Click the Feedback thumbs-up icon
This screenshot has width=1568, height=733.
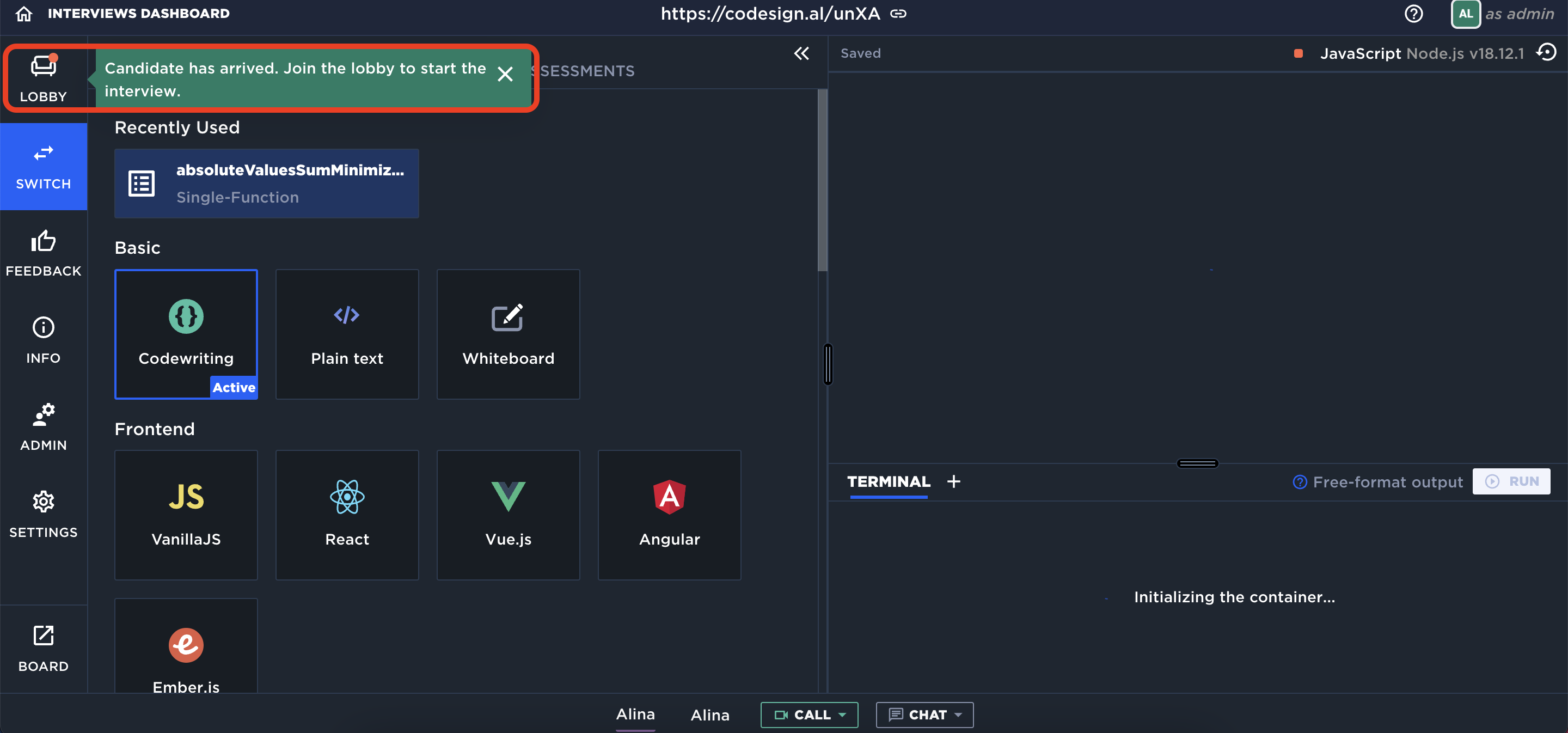click(43, 242)
